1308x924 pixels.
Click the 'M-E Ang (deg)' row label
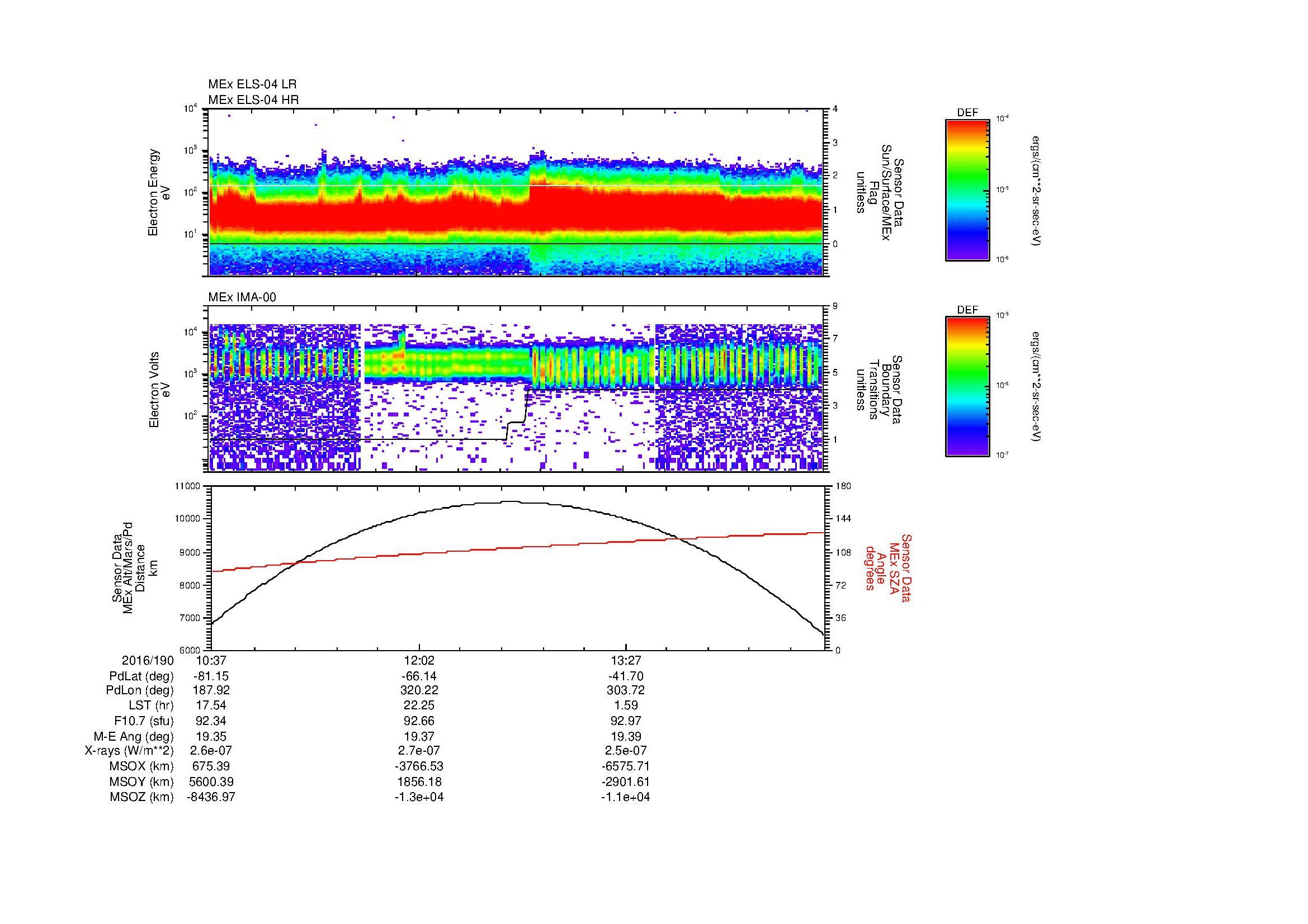point(133,737)
